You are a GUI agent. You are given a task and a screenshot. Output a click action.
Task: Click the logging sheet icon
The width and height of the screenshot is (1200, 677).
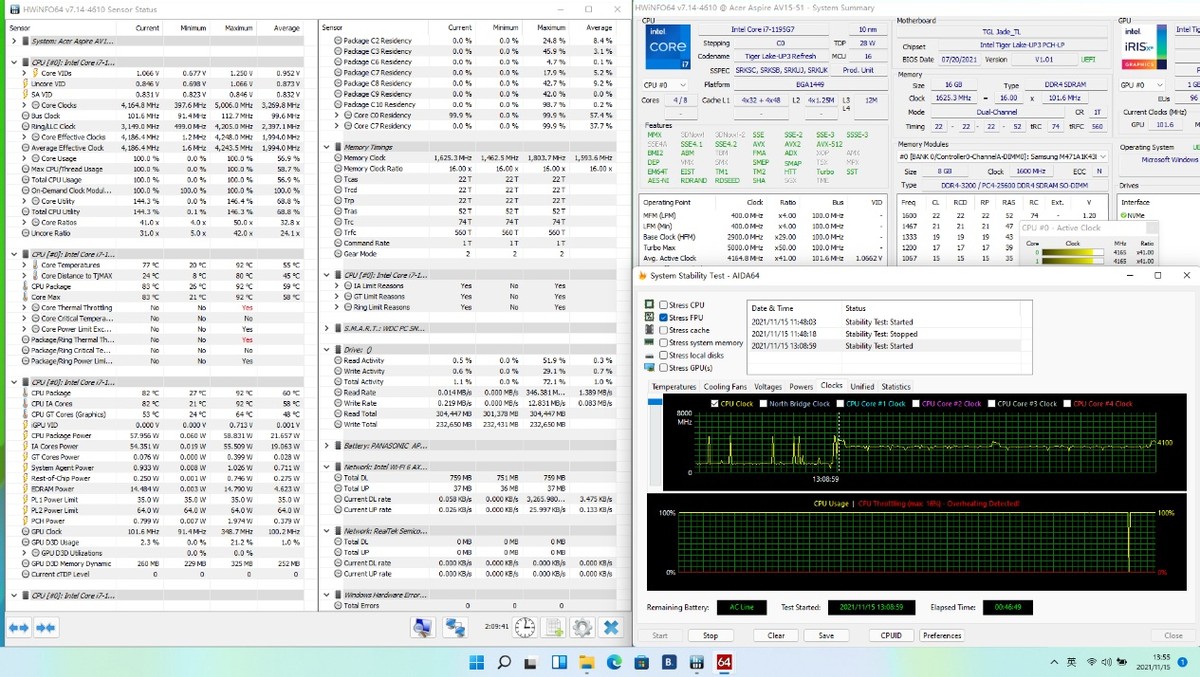coord(553,627)
